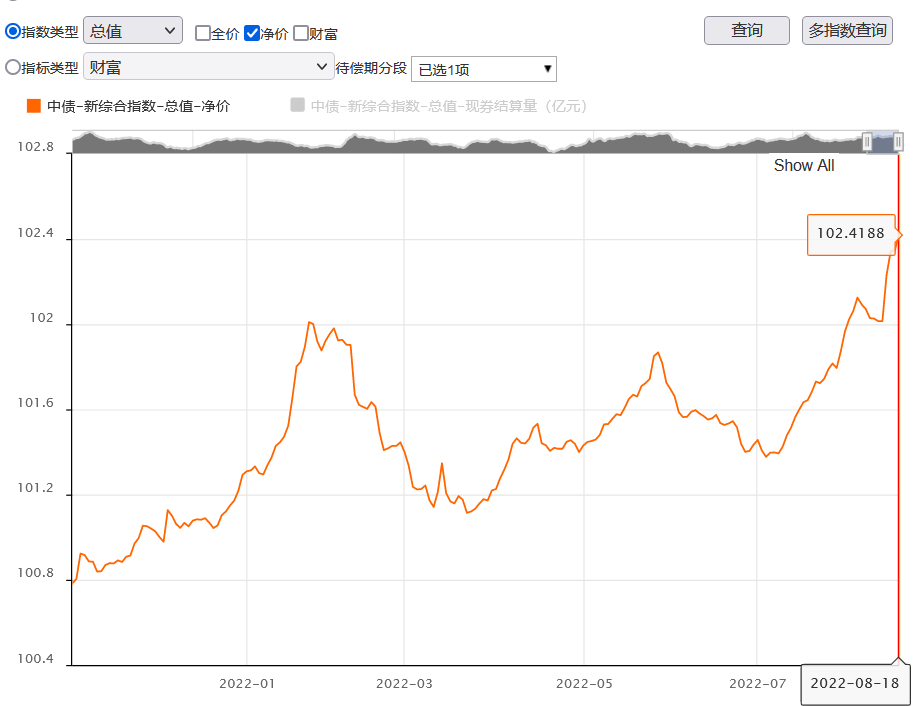Viewport: 922px width, 706px height.
Task: Click the gray overview navigator area
Action: 467,142
